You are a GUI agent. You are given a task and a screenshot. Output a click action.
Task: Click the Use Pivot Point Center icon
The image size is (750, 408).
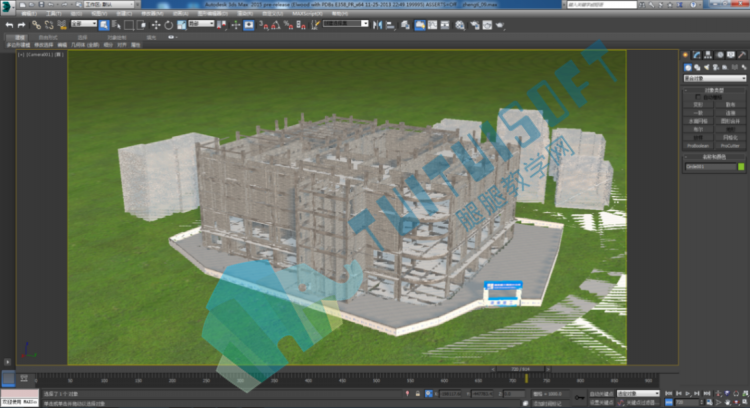pos(221,25)
